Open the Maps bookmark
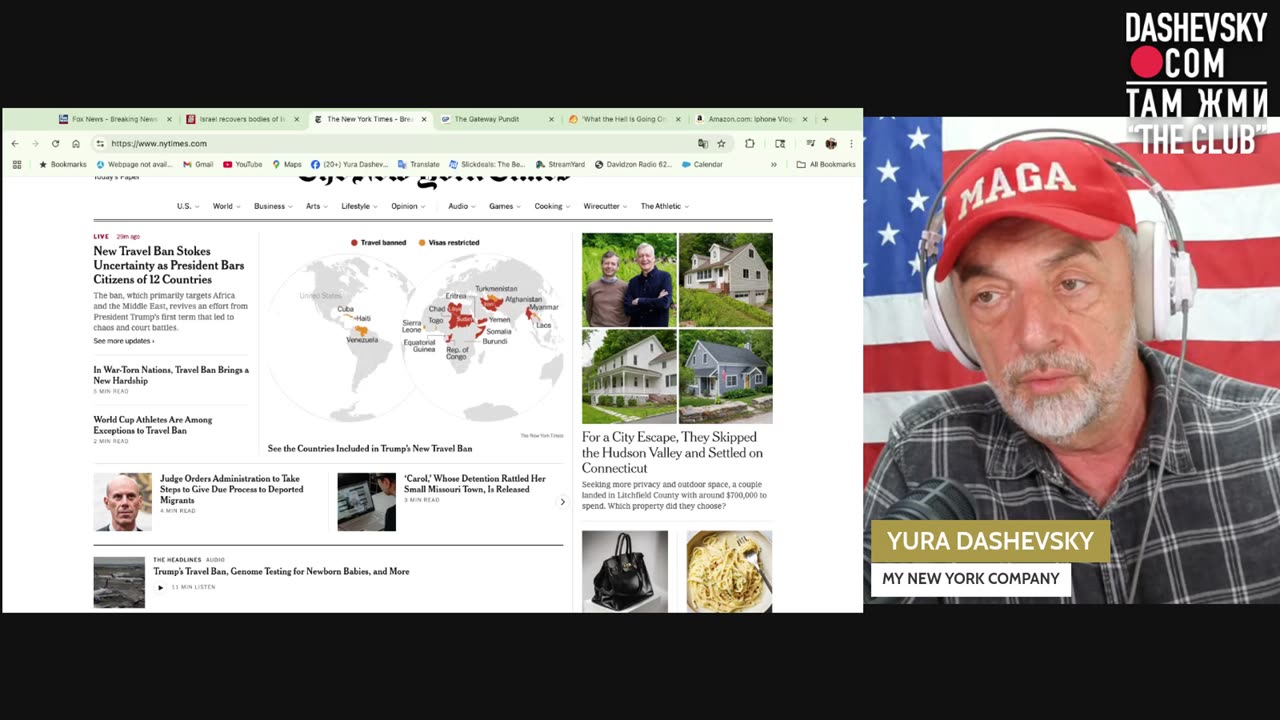 pos(286,164)
